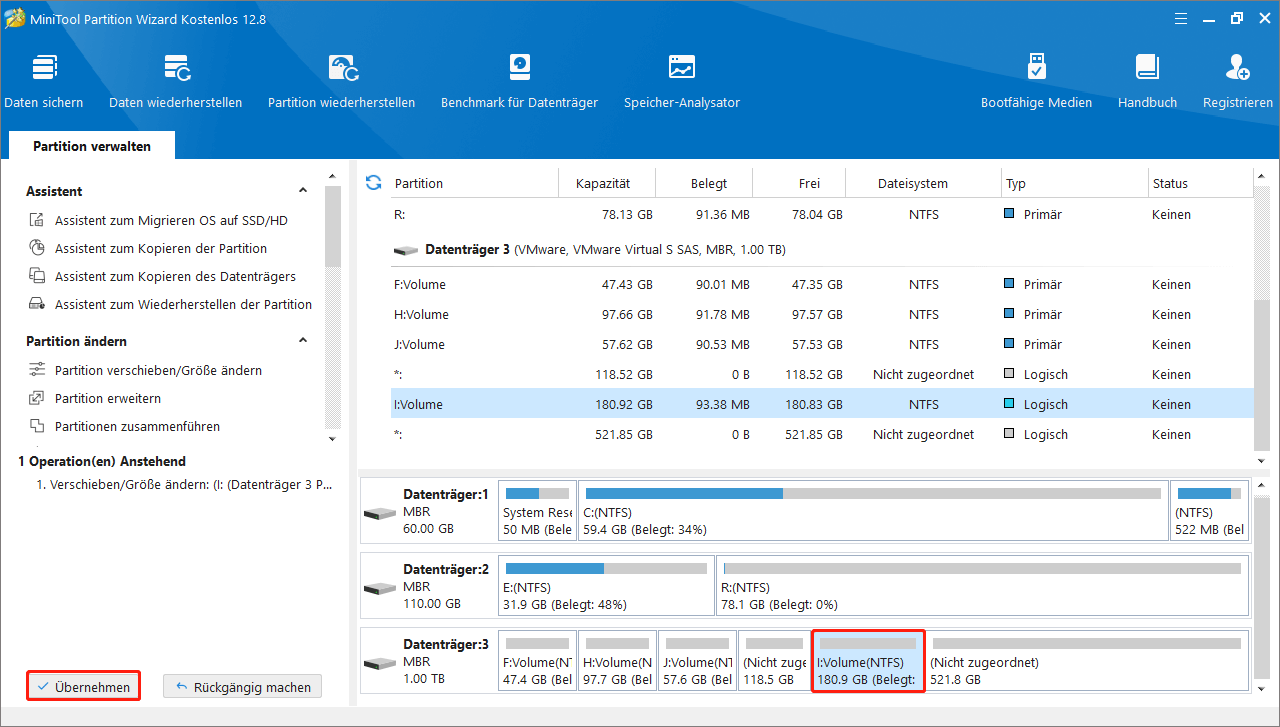1280x727 pixels.
Task: Click 521.85 GB row Logisch color square
Action: [x=1010, y=434]
